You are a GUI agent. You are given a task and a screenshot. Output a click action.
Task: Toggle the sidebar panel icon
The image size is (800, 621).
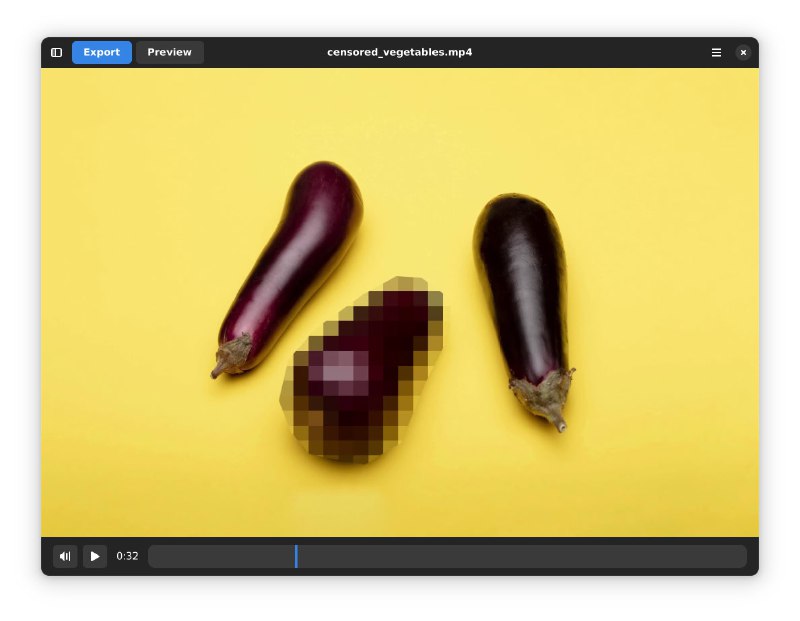click(57, 53)
